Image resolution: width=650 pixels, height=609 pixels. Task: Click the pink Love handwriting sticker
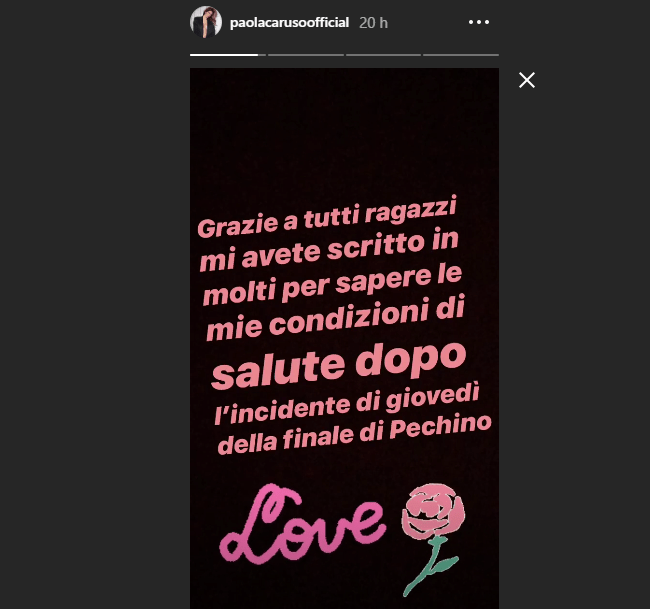pyautogui.click(x=302, y=524)
